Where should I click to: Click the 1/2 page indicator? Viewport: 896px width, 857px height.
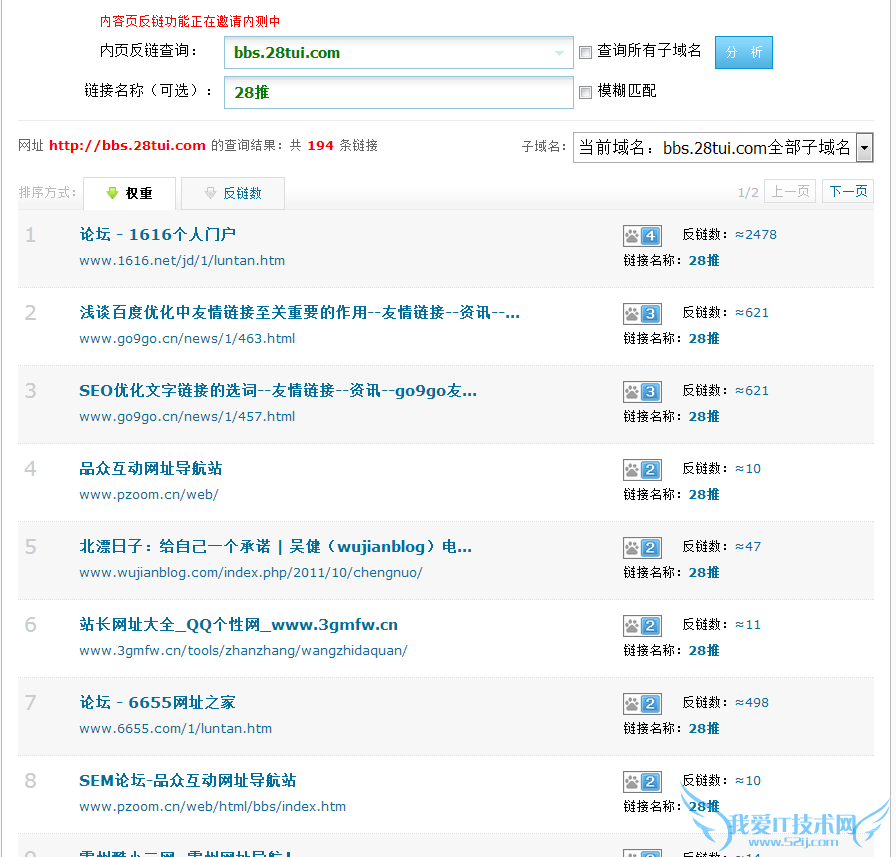(747, 193)
